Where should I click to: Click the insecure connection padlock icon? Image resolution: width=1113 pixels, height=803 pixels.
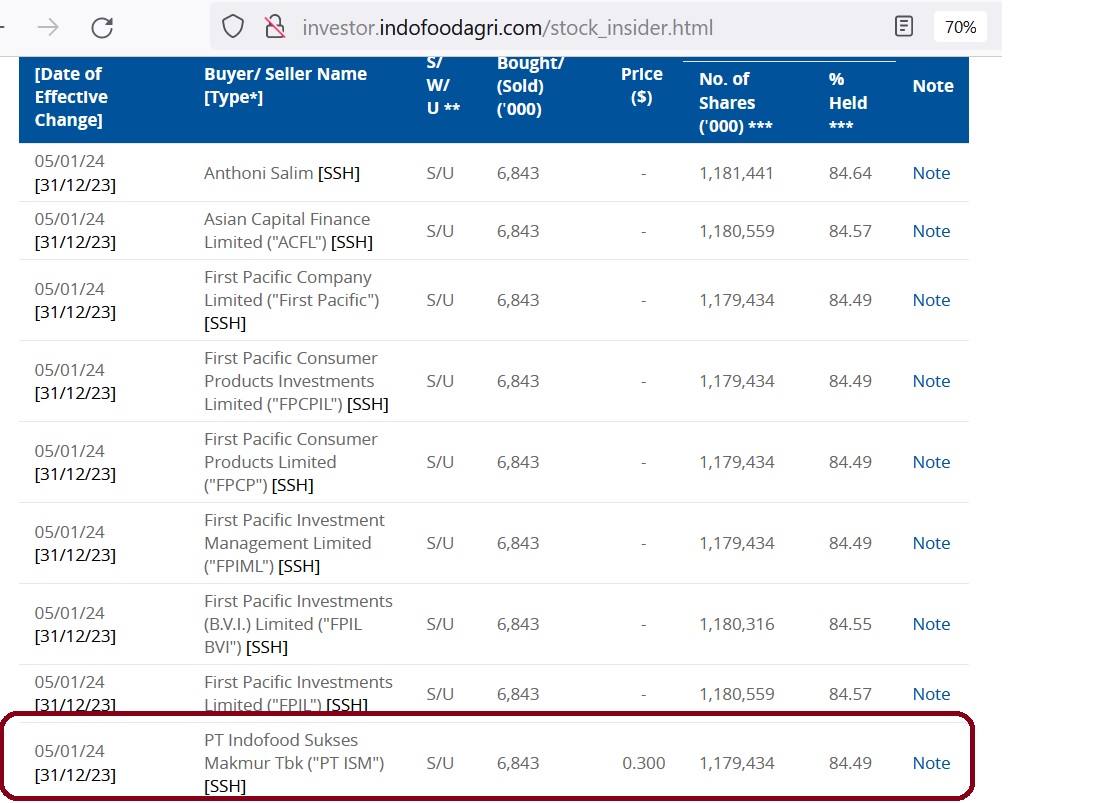click(x=275, y=28)
